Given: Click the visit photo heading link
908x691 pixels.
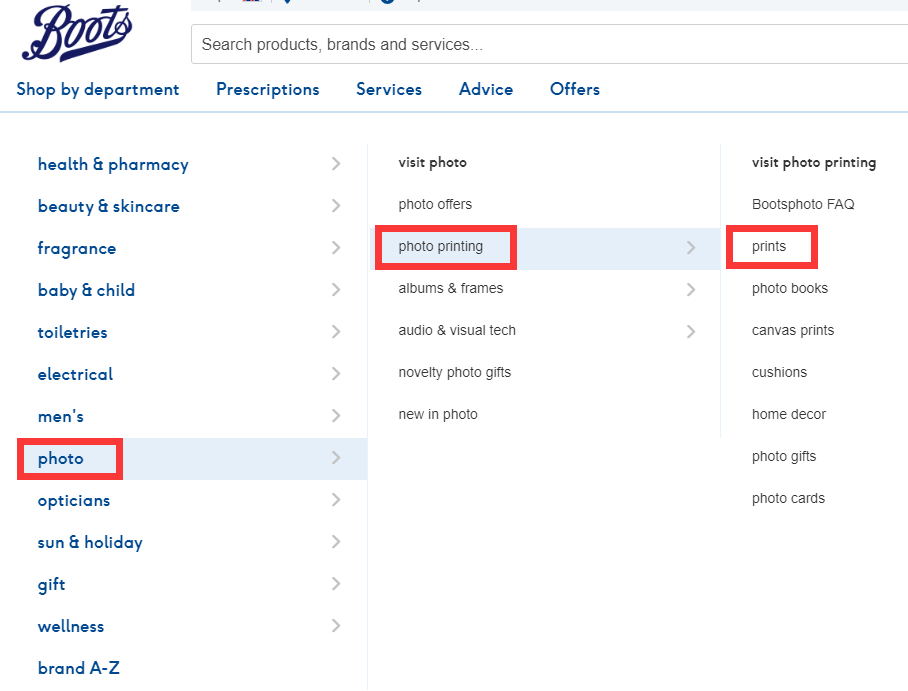Looking at the screenshot, I should pyautogui.click(x=432, y=162).
